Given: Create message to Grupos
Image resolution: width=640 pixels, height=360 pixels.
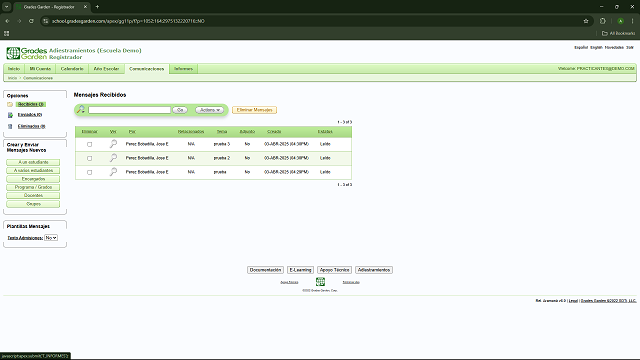Looking at the screenshot, I should coord(33,204).
